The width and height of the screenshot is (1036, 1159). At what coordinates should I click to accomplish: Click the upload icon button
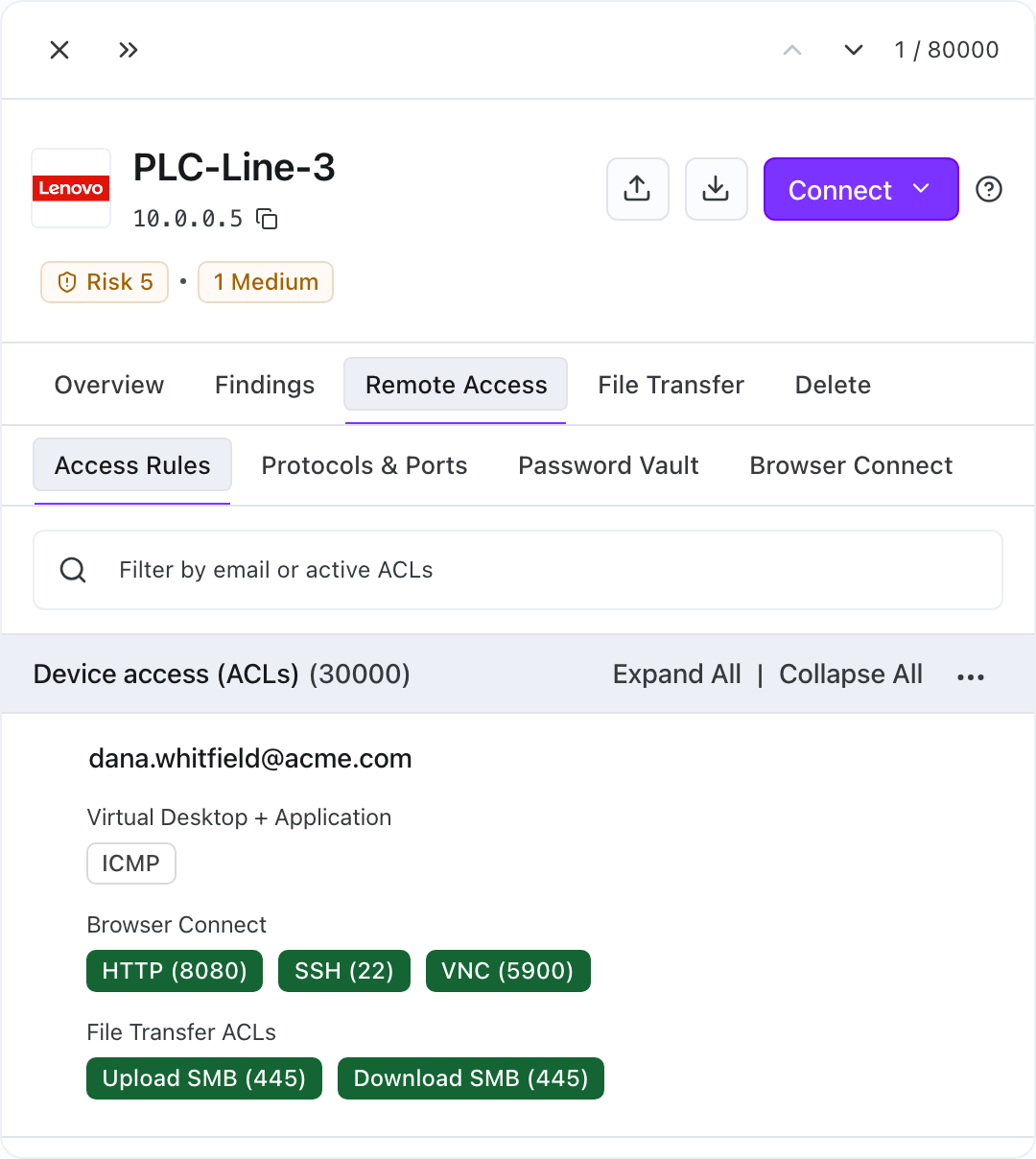click(638, 189)
